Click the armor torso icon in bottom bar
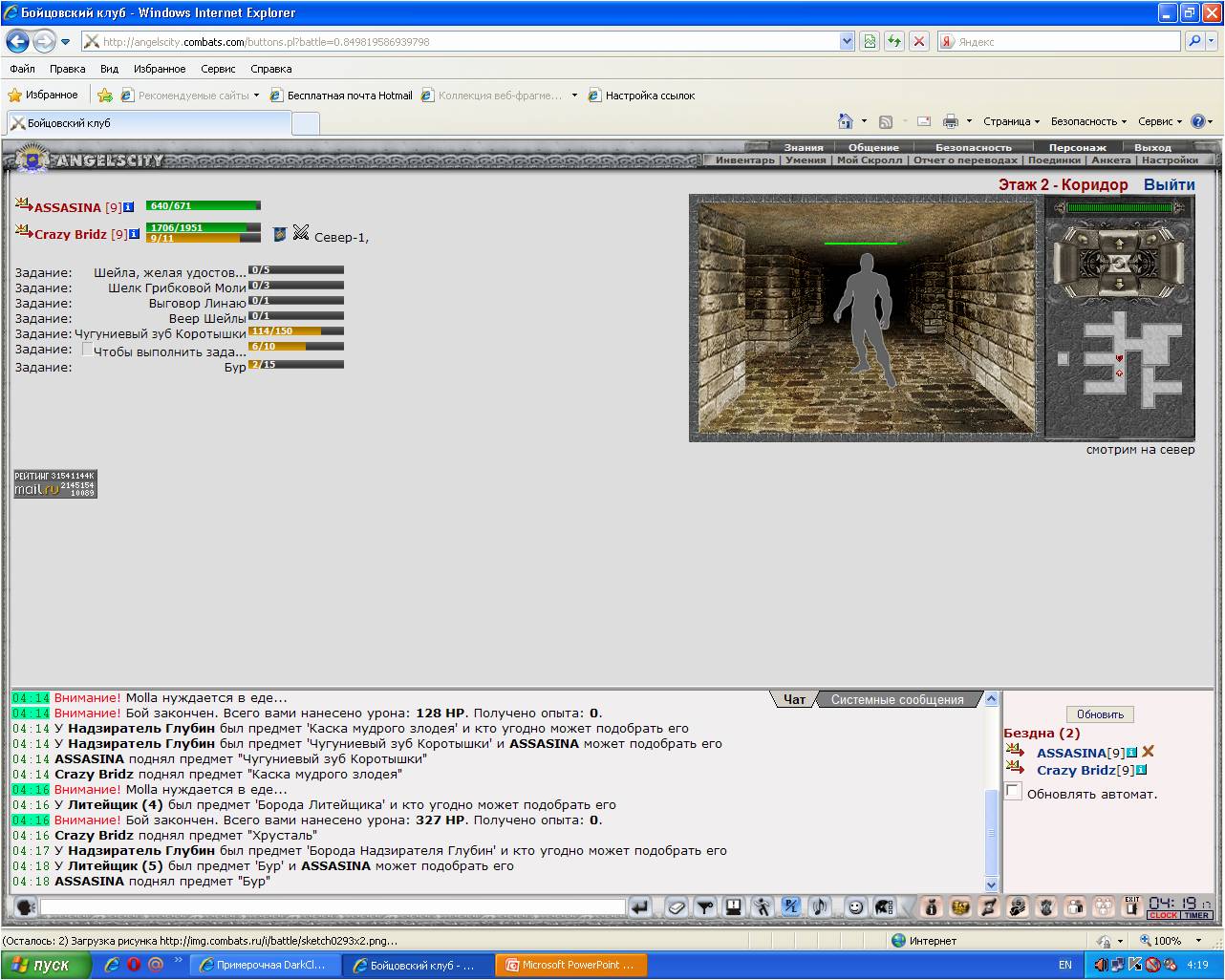The height and width of the screenshot is (980, 1225). pos(1046,907)
